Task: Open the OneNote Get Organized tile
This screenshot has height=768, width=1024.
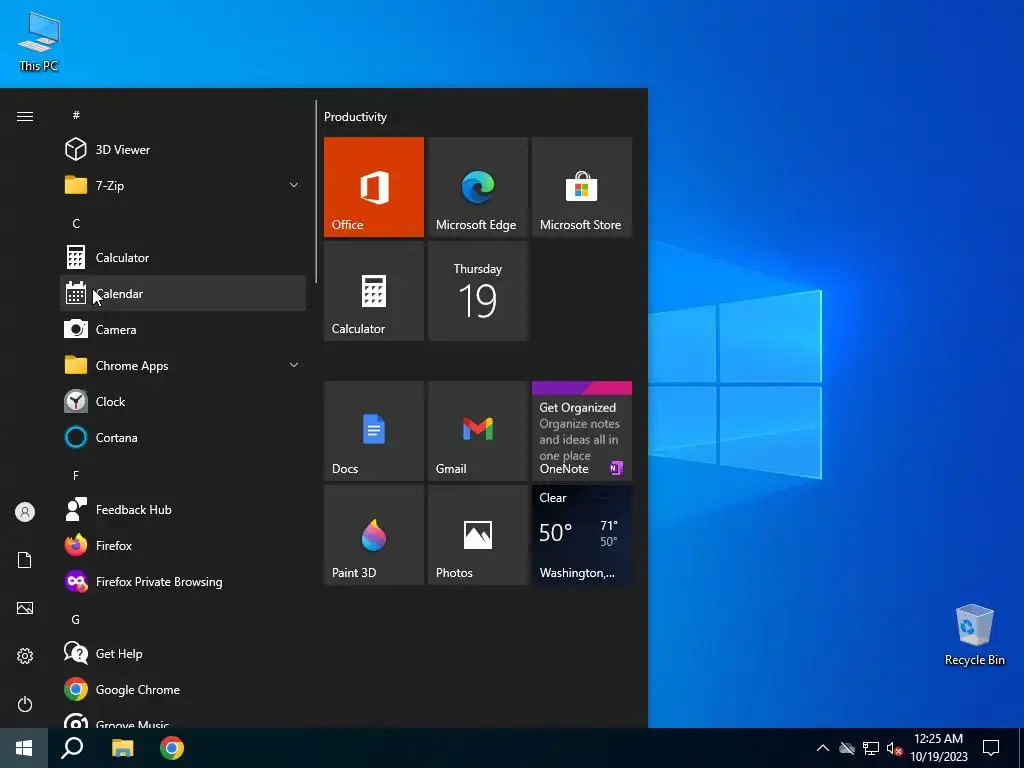Action: coord(582,431)
